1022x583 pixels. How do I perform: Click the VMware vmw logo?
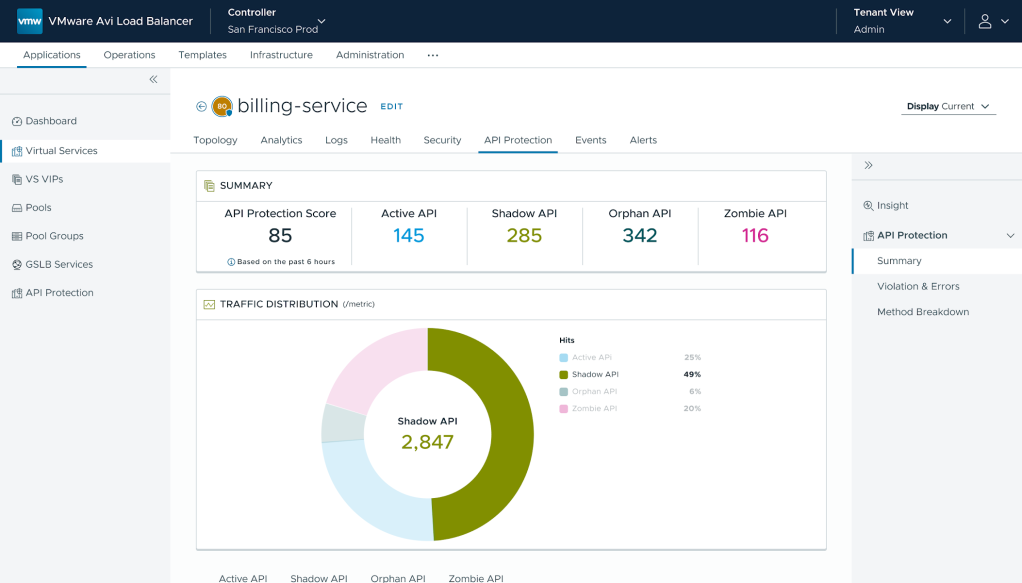(x=29, y=21)
